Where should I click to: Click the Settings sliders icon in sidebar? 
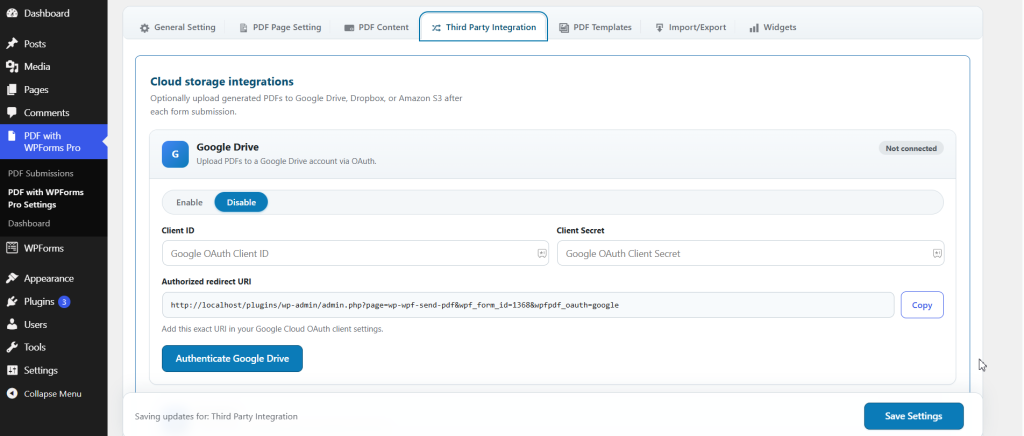(12, 370)
